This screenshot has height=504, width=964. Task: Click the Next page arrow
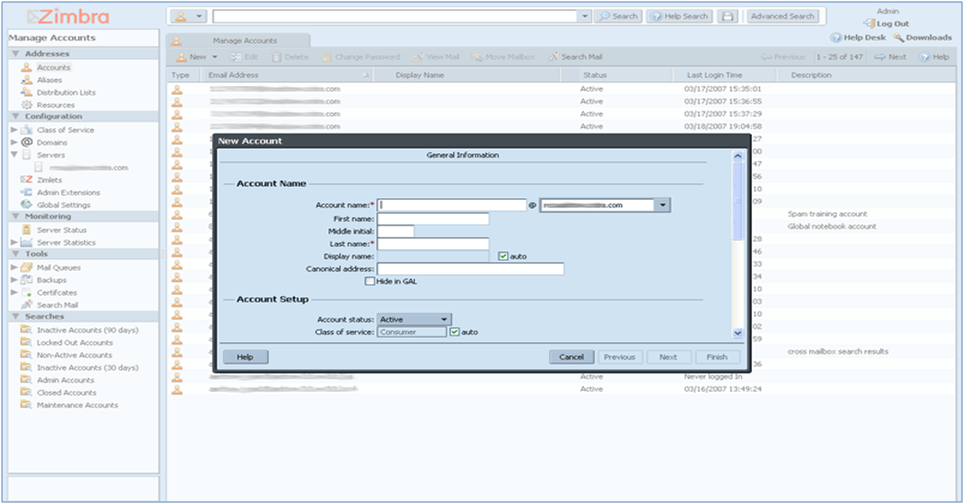click(880, 57)
